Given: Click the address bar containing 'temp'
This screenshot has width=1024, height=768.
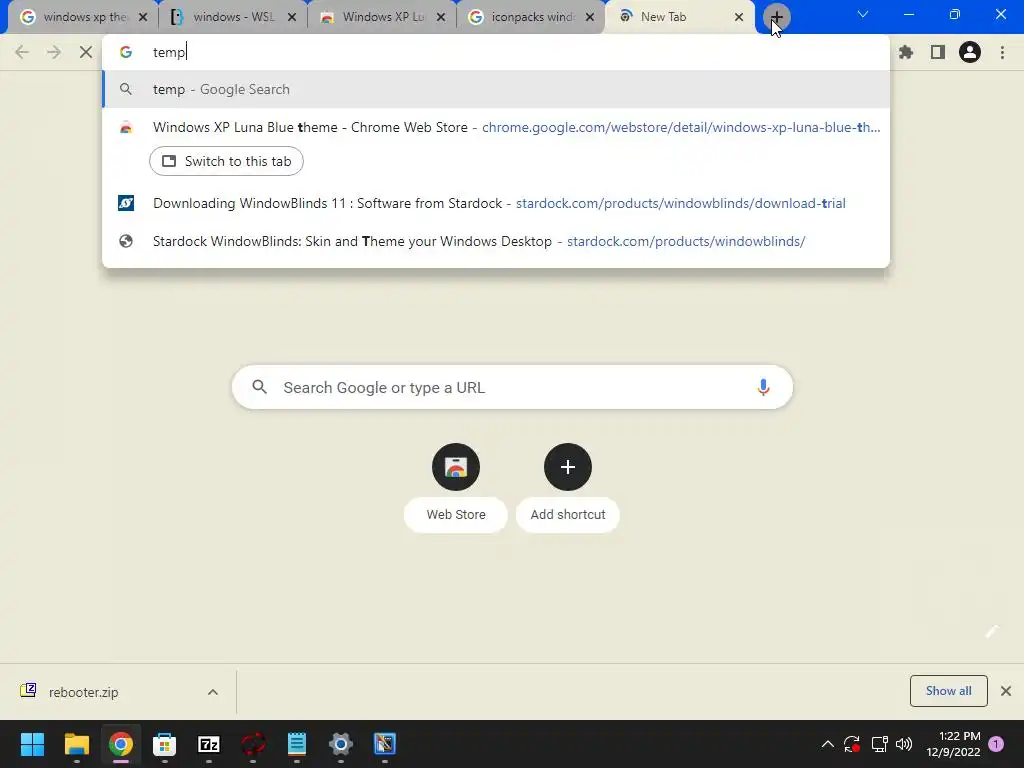Looking at the screenshot, I should tap(496, 52).
